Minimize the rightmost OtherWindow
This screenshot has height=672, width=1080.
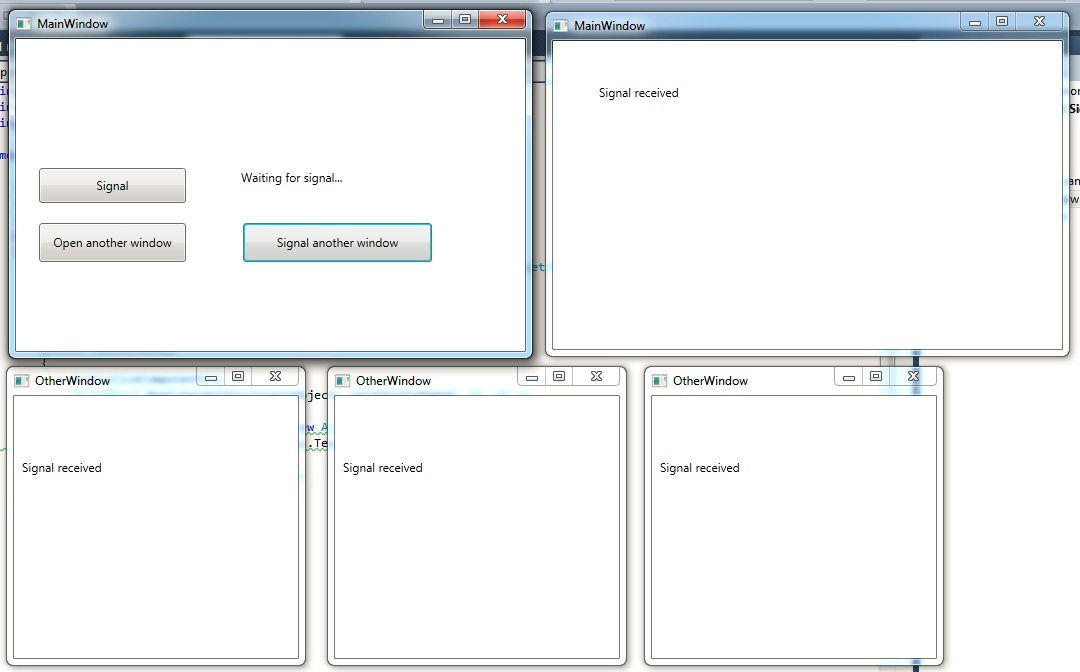pos(848,375)
